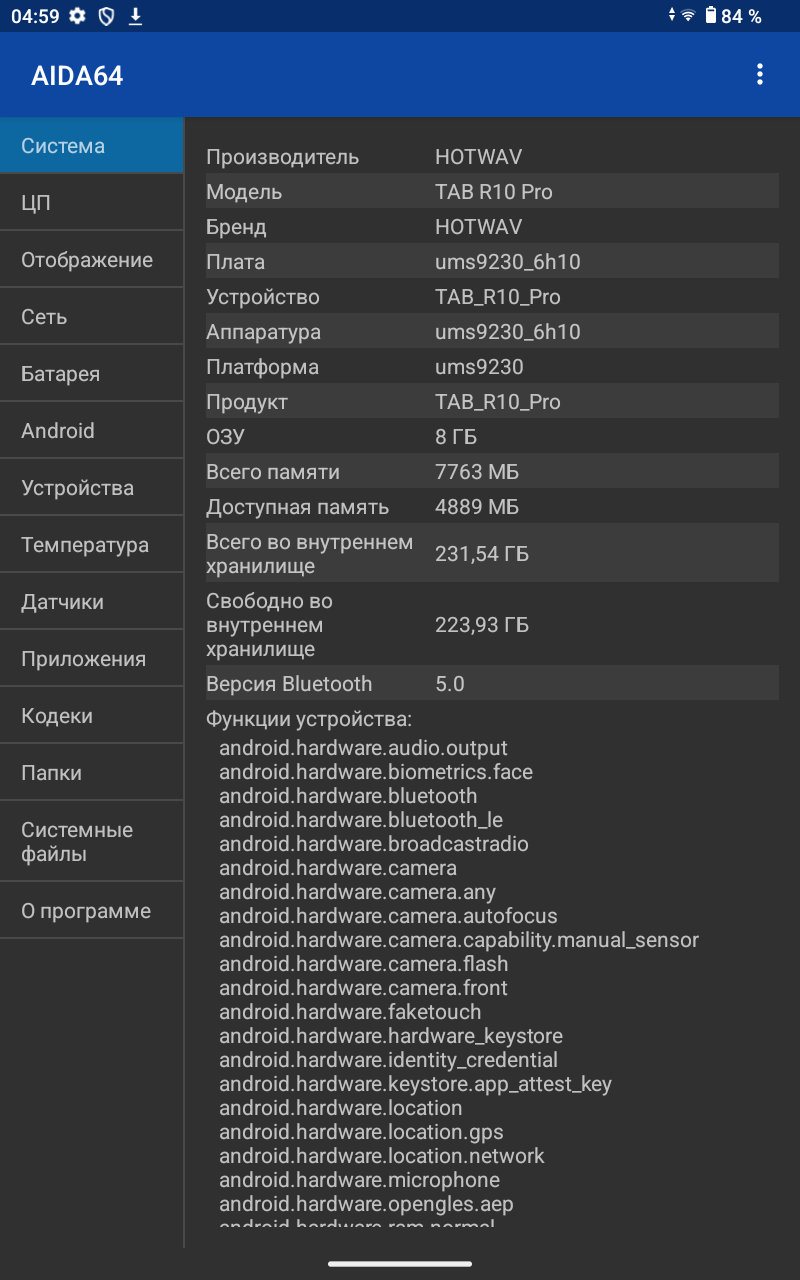
Task: Tap the Wi-Fi signal icon
Action: 688,16
